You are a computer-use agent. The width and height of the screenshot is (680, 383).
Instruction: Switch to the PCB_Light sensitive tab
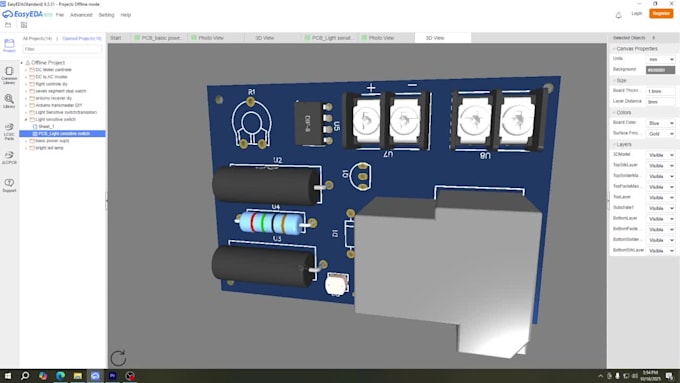(330, 38)
